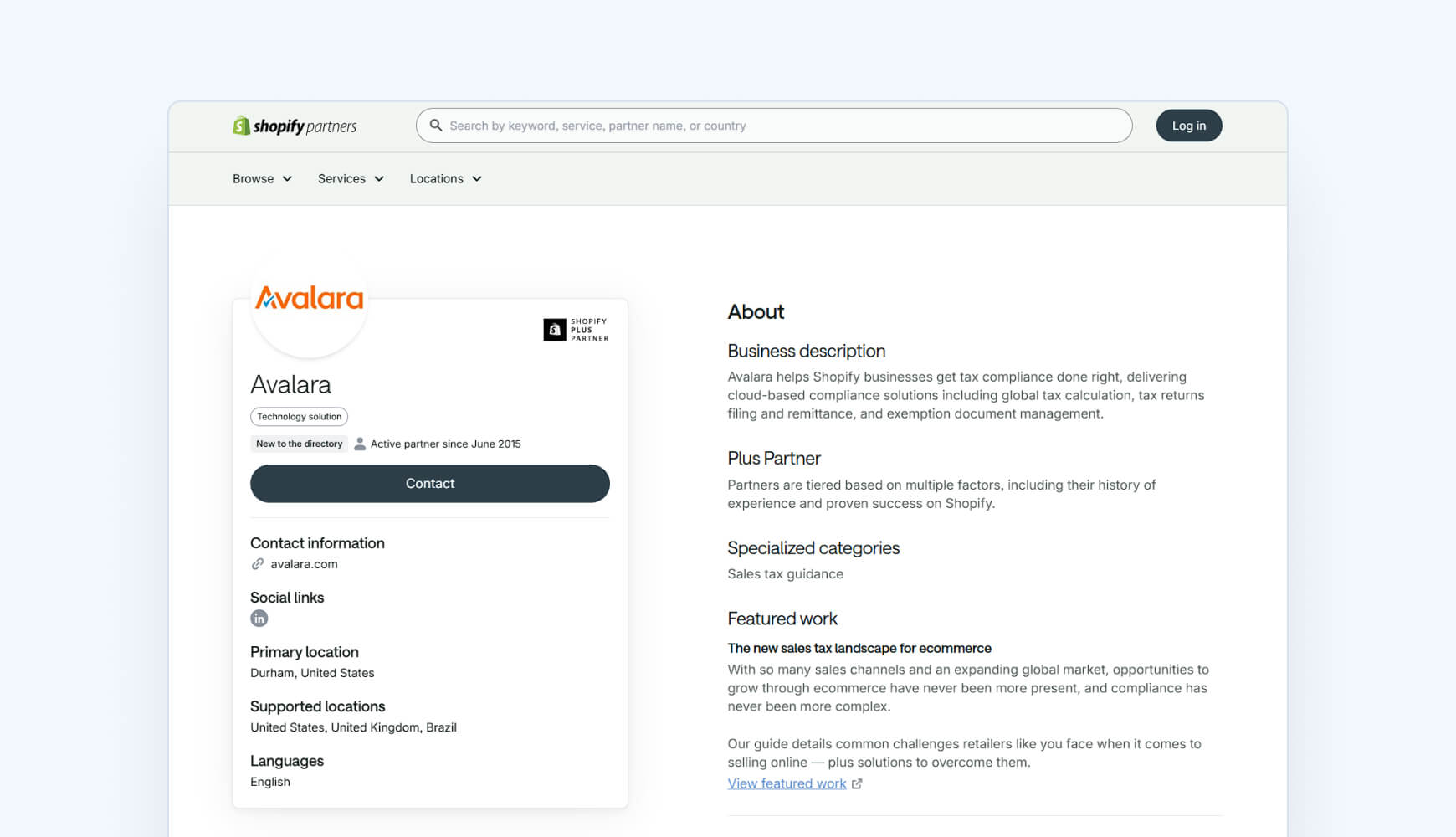Click the English language entry
Image resolution: width=1456 pixels, height=837 pixels.
coord(270,782)
